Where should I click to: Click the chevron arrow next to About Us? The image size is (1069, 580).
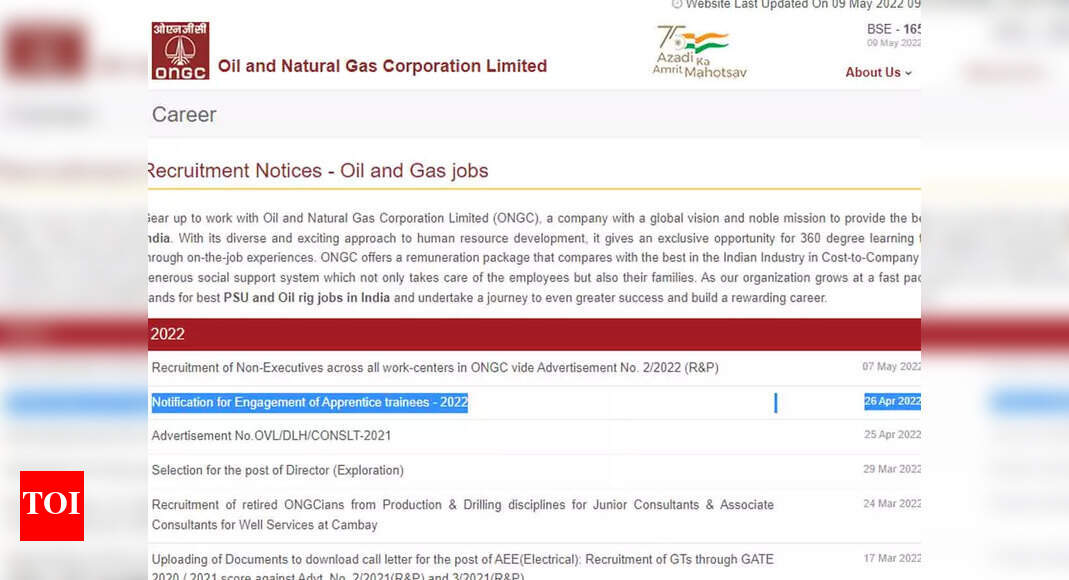pyautogui.click(x=908, y=73)
